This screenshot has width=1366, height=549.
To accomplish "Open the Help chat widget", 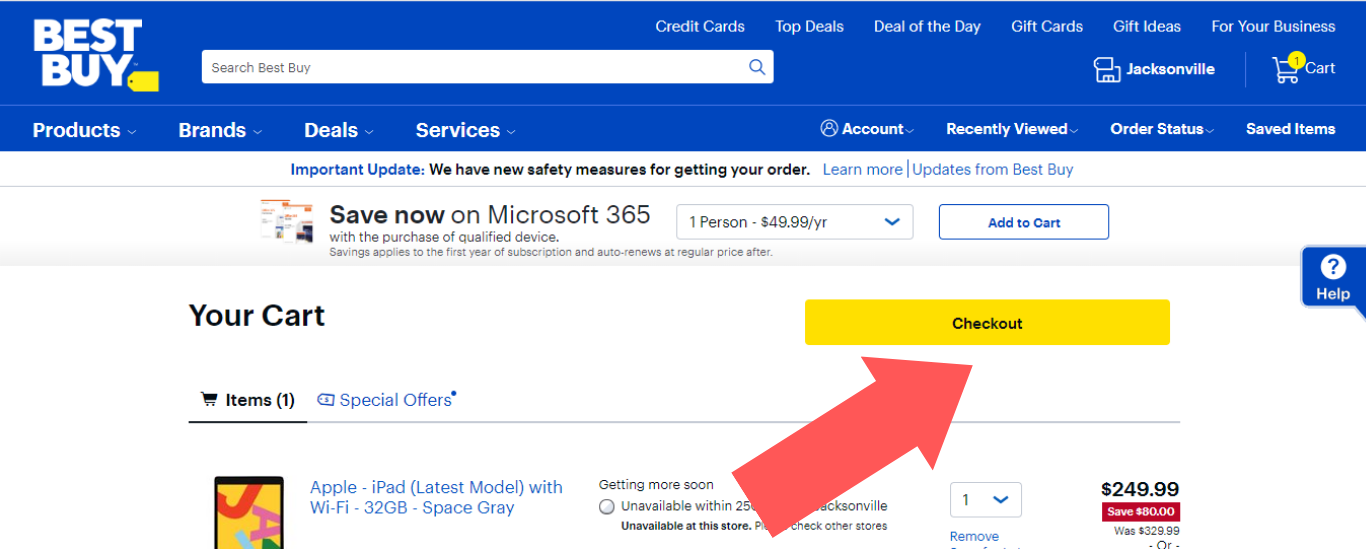I will point(1333,277).
